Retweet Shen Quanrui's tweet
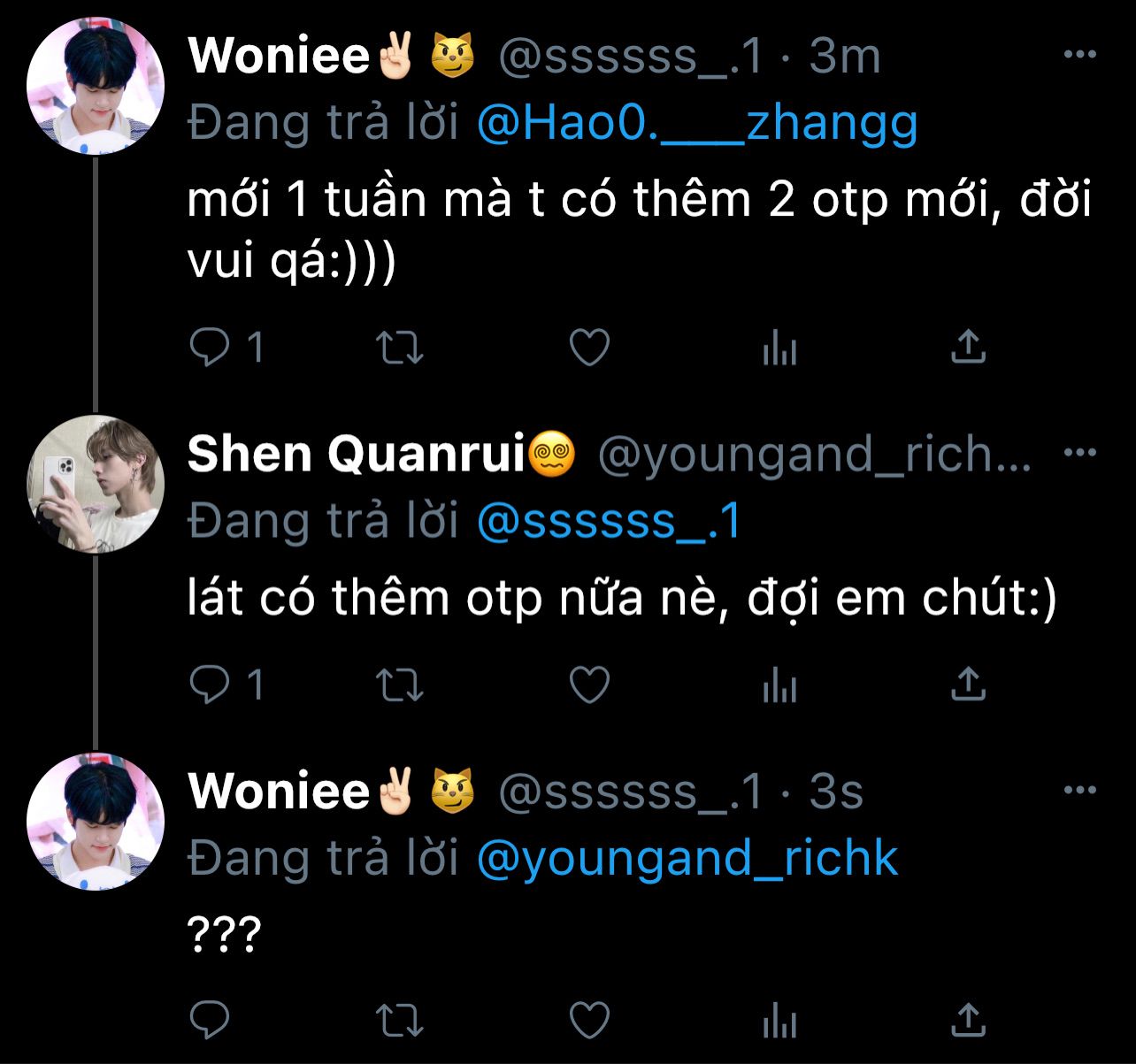1136x1064 pixels. (x=400, y=685)
